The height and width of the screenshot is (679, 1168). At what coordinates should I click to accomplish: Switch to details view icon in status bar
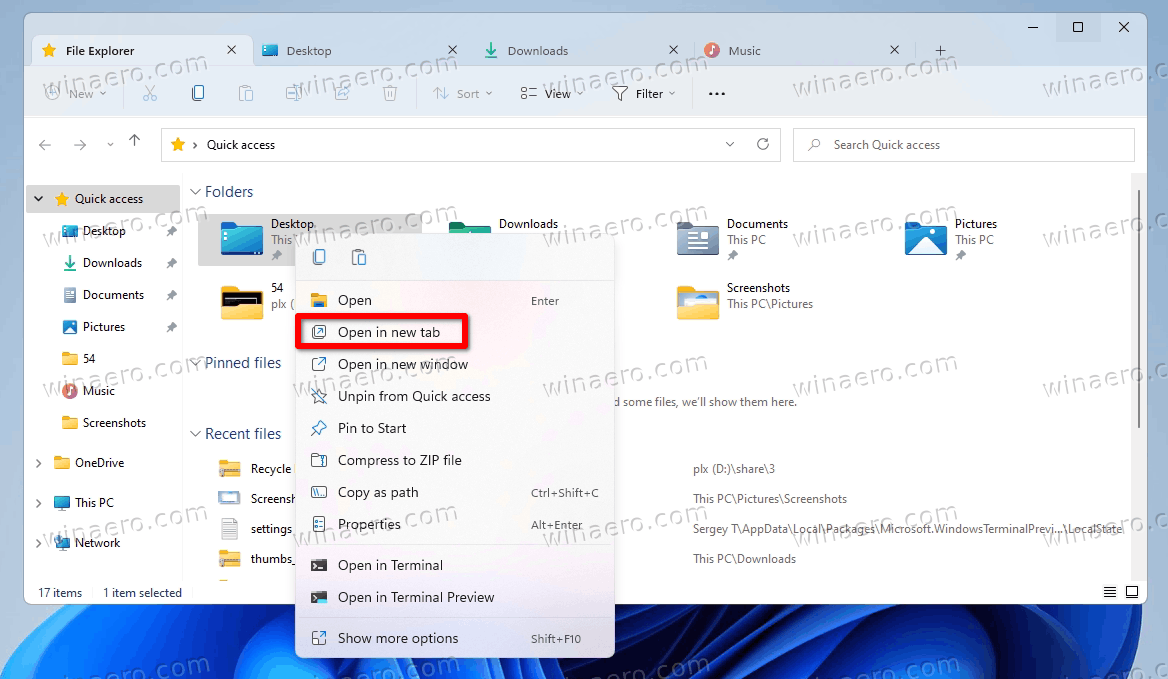click(1109, 592)
